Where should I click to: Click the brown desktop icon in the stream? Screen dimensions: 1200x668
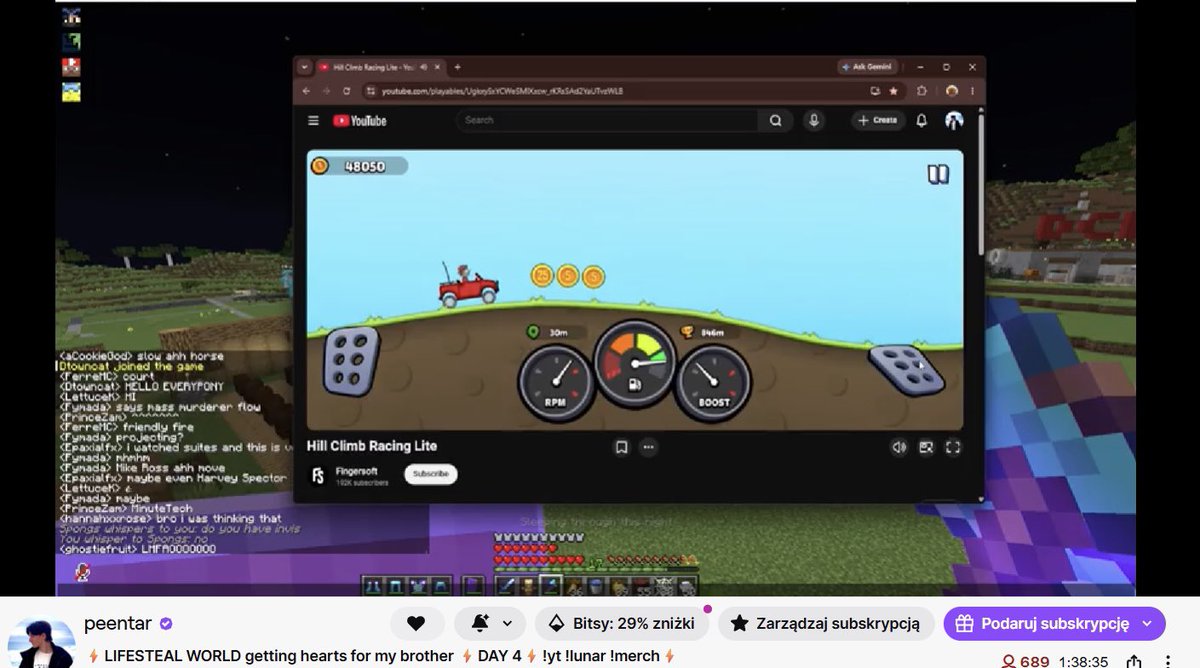[x=71, y=67]
